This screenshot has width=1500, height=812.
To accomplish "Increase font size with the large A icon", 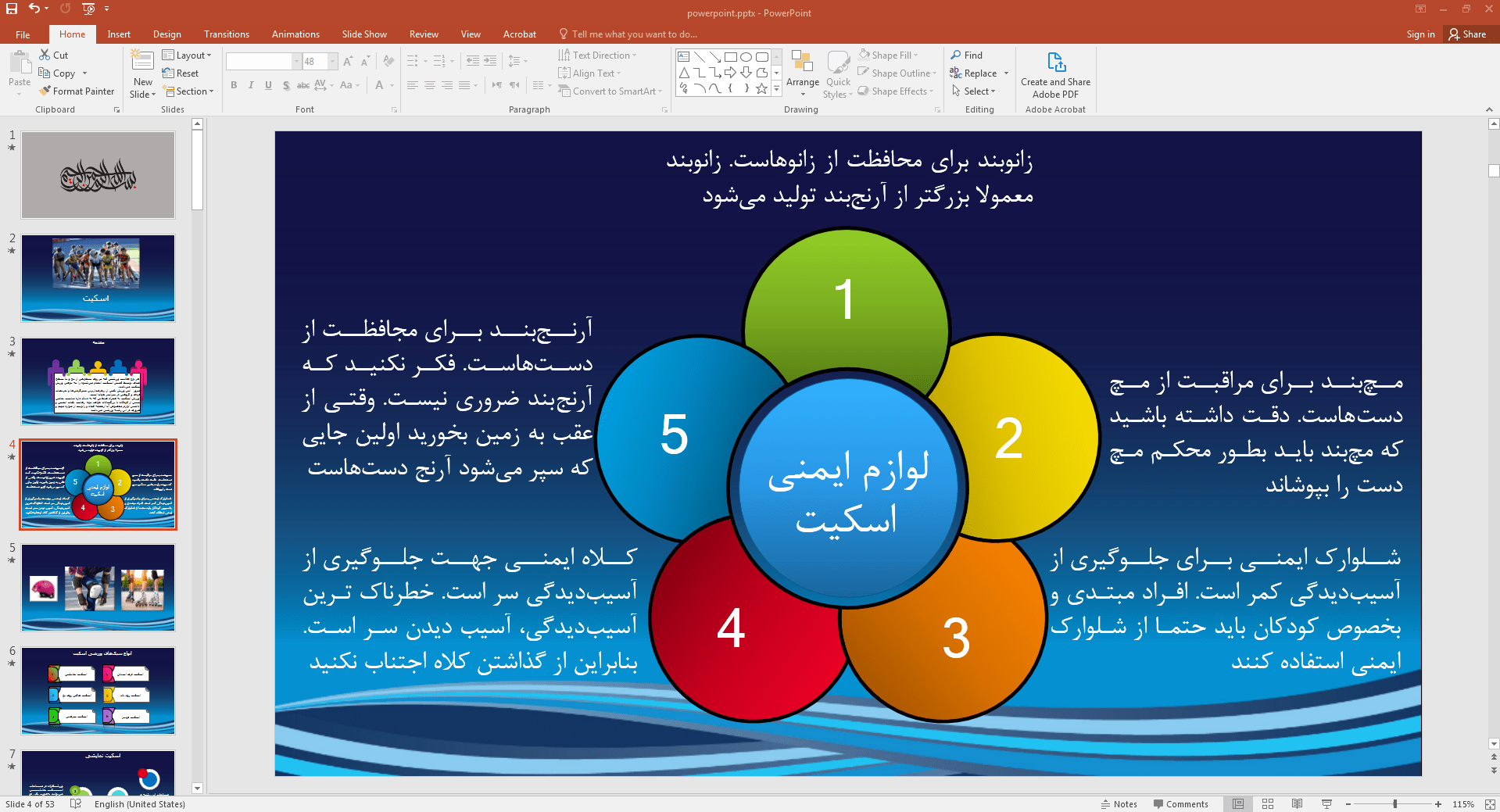I will click(x=348, y=61).
